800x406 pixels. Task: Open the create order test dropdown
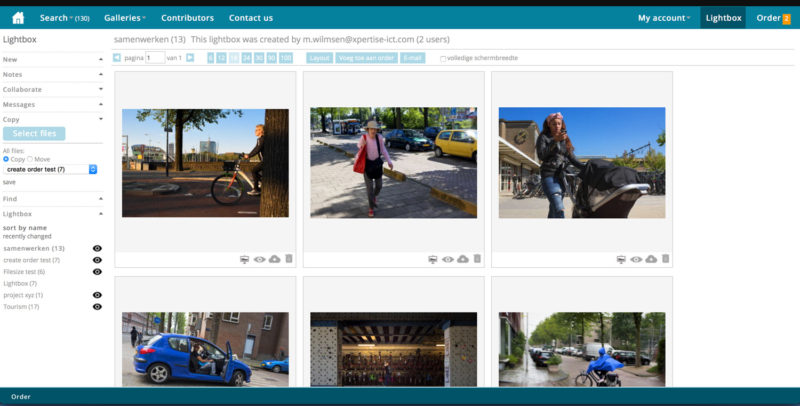coord(50,170)
